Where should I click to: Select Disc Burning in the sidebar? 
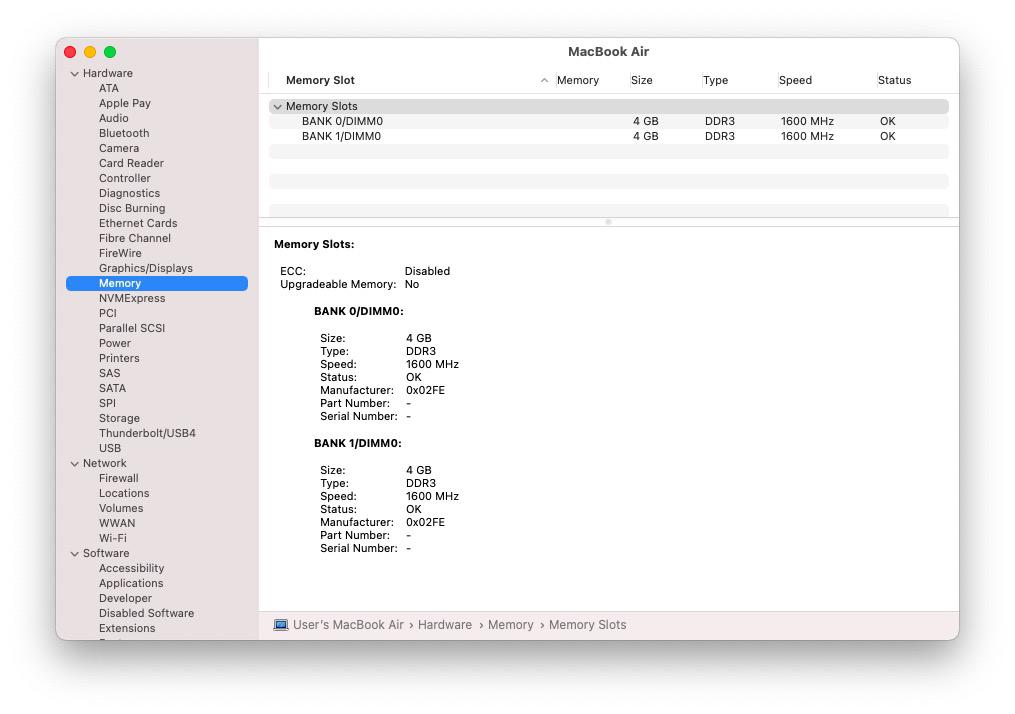(x=132, y=208)
